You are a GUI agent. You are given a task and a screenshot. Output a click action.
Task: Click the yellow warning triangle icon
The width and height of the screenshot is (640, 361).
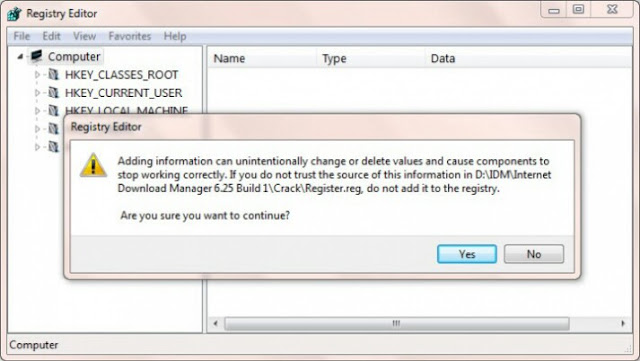point(93,165)
